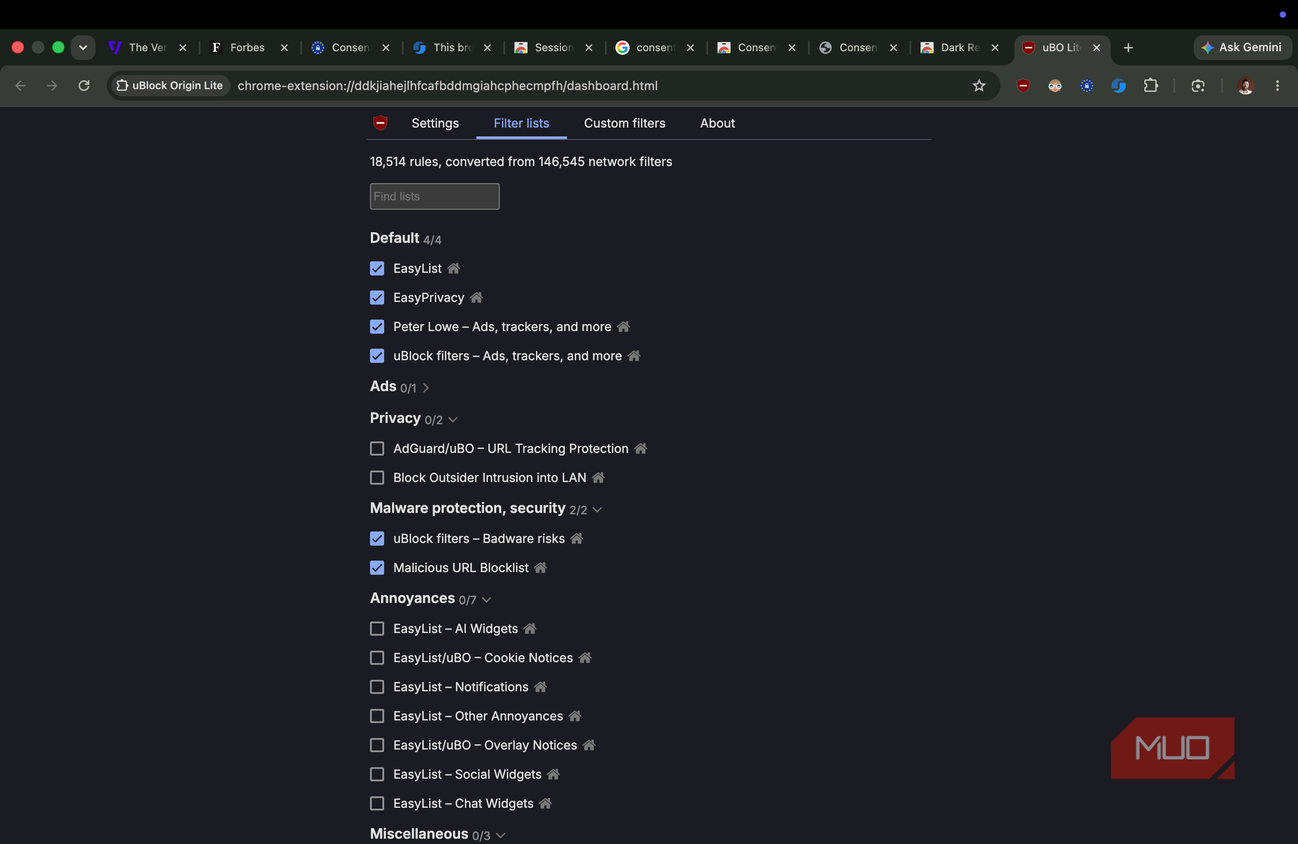
Task: Reload the page with the refresh icon
Action: click(x=84, y=86)
